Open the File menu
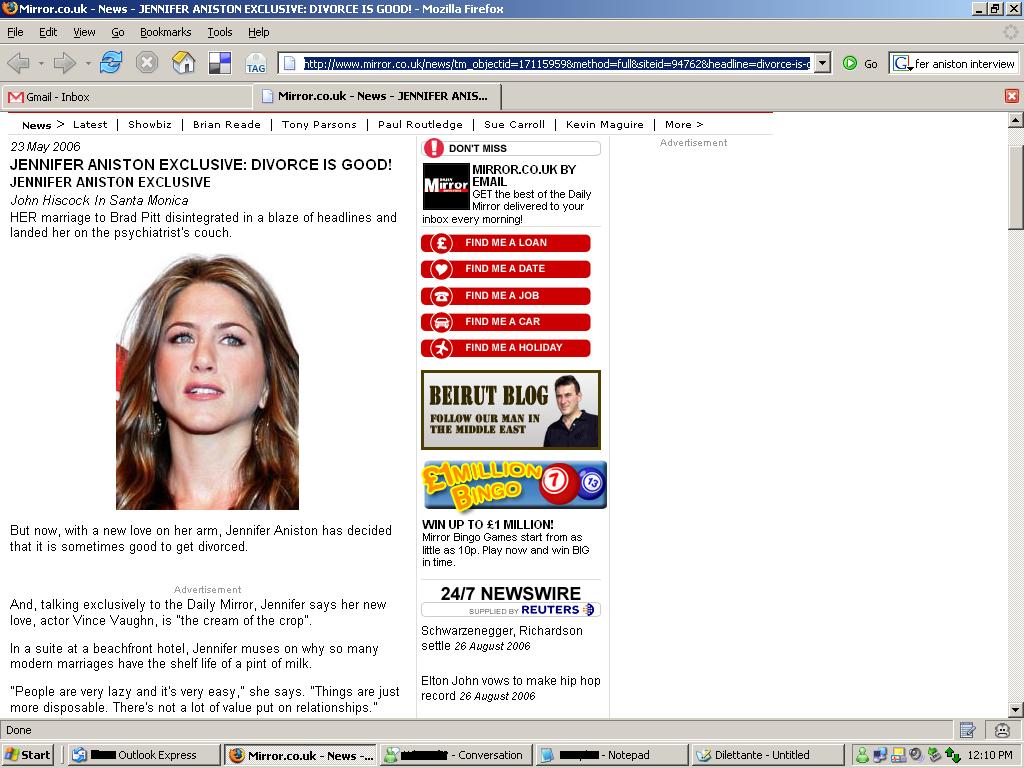1024x768 pixels. click(15, 32)
